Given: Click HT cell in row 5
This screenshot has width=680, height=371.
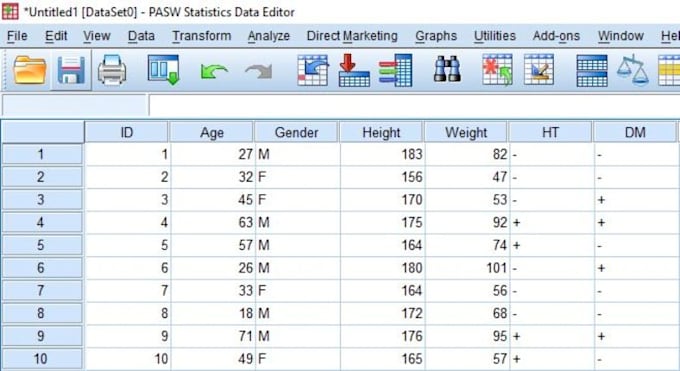Looking at the screenshot, I should pos(552,245).
